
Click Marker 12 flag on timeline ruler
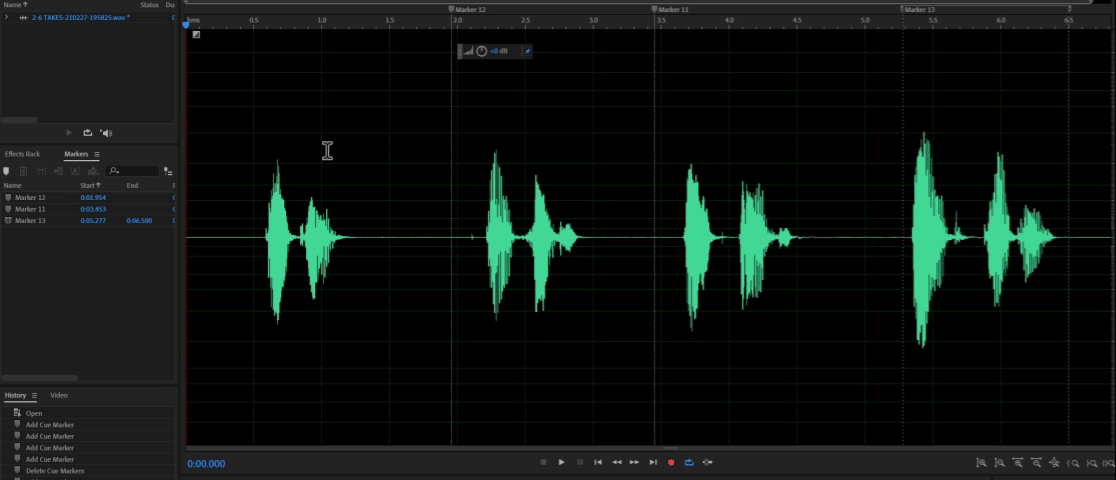click(x=451, y=10)
